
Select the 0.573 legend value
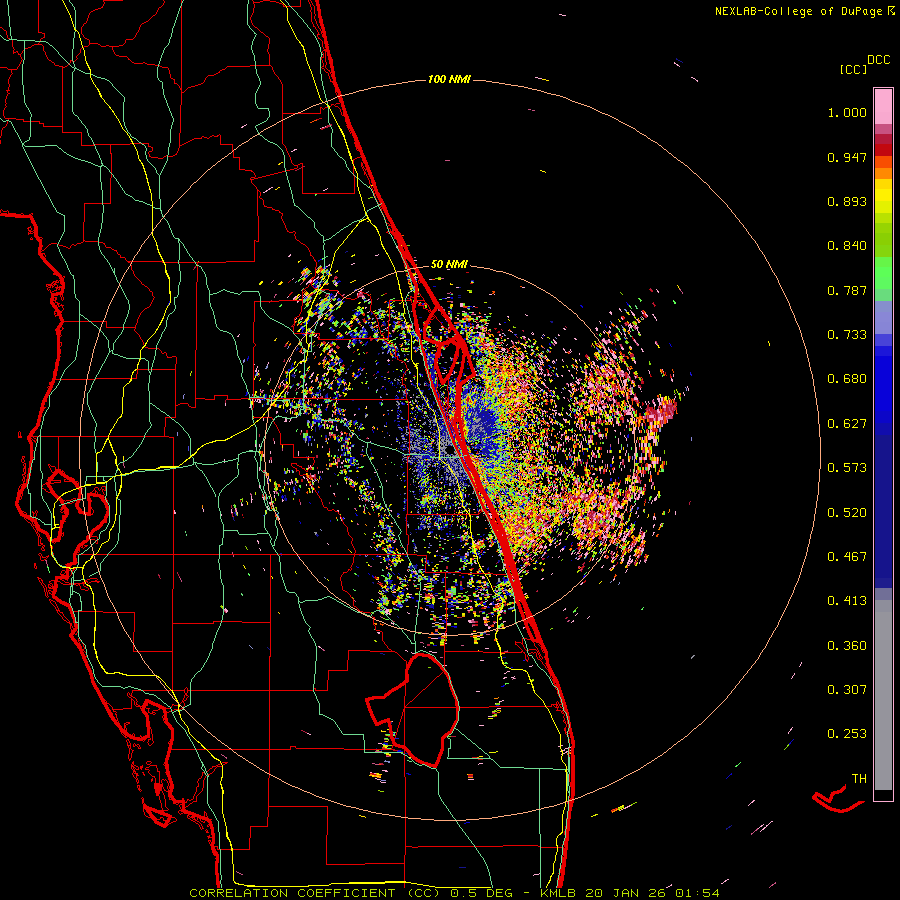click(847, 468)
